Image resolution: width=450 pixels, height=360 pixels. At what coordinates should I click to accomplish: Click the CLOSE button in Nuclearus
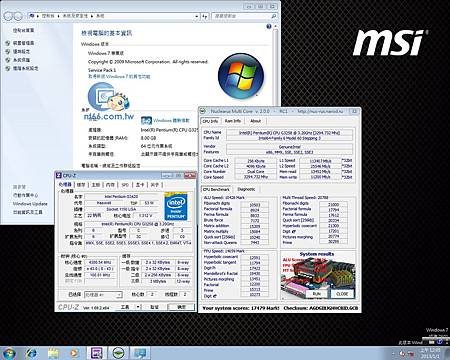coord(342,294)
